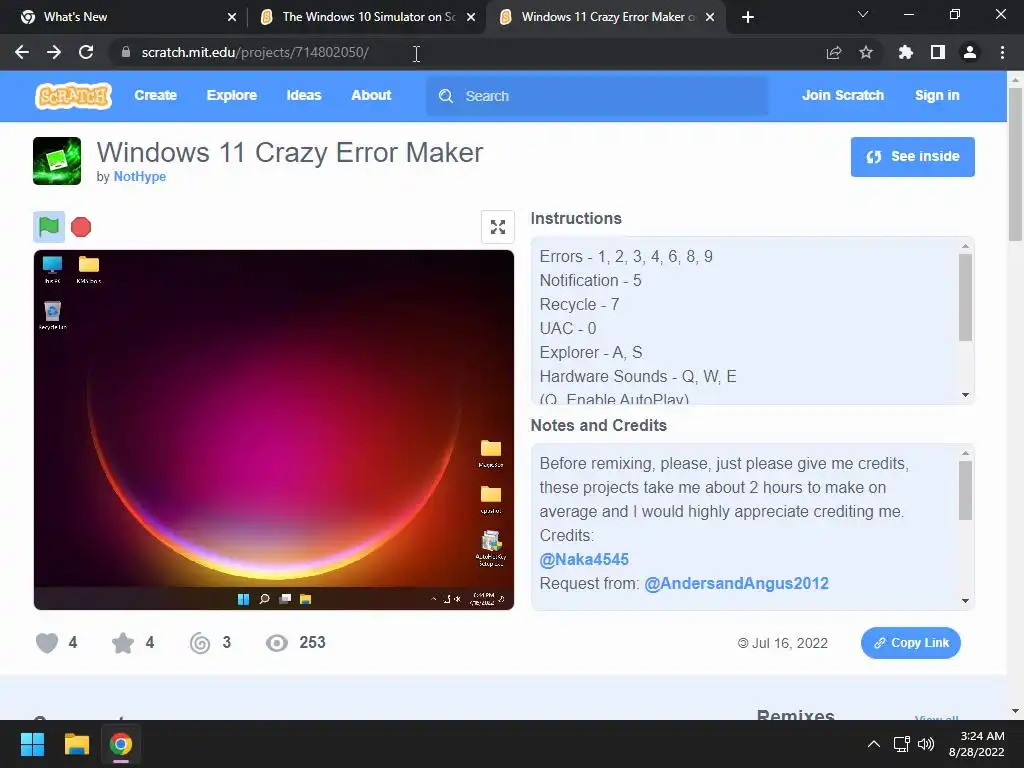Click the page's main vertical scrollbar
Image resolution: width=1024 pixels, height=768 pixels.
coord(1015,165)
